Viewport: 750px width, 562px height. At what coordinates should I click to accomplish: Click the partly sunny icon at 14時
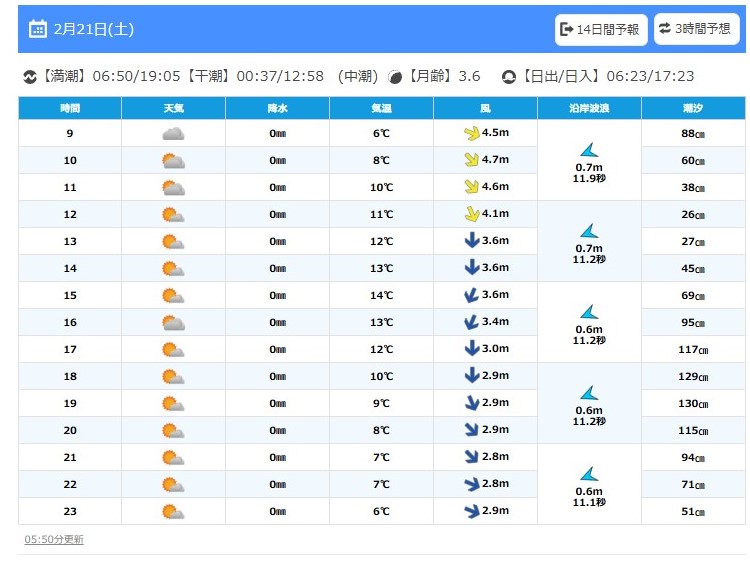(173, 268)
